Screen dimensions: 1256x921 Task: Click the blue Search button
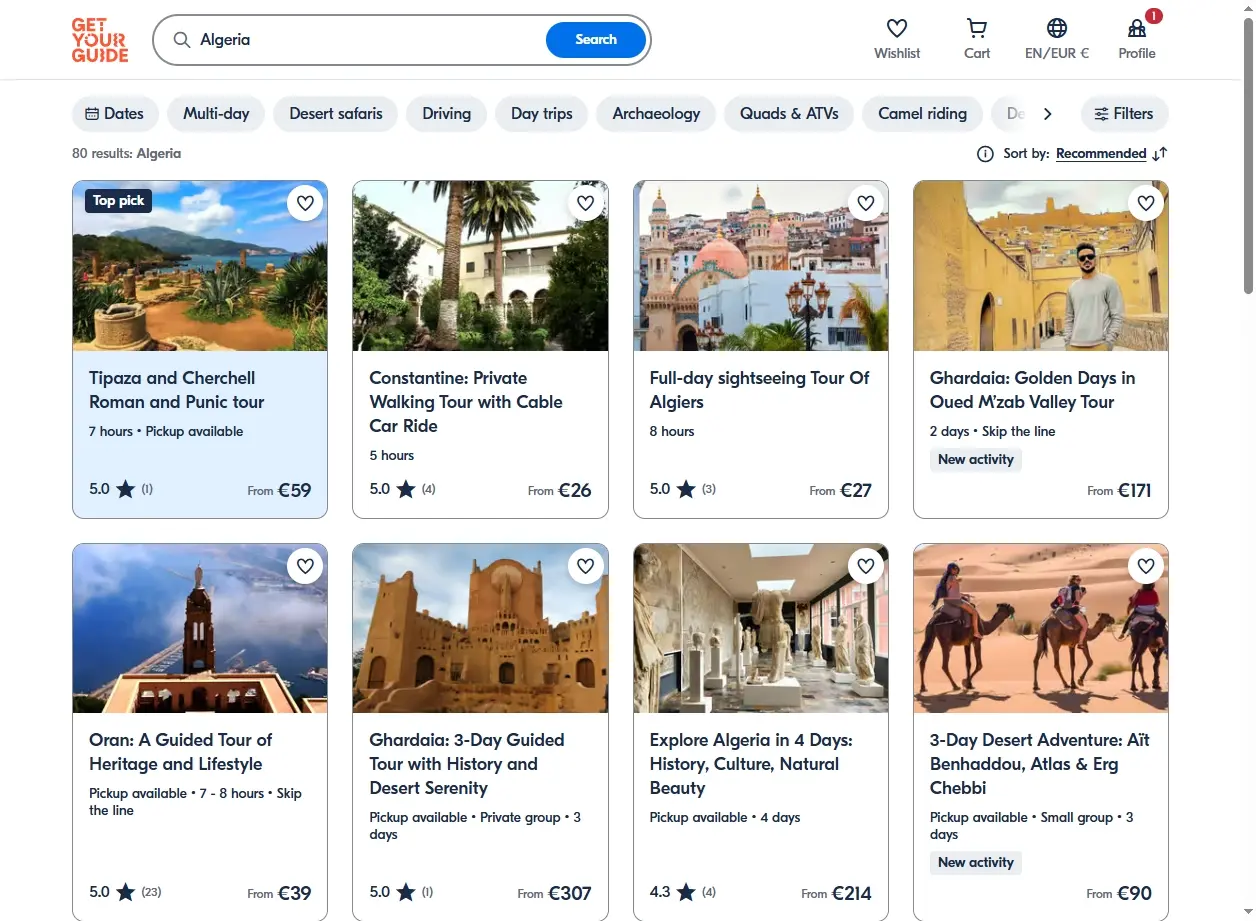(596, 40)
